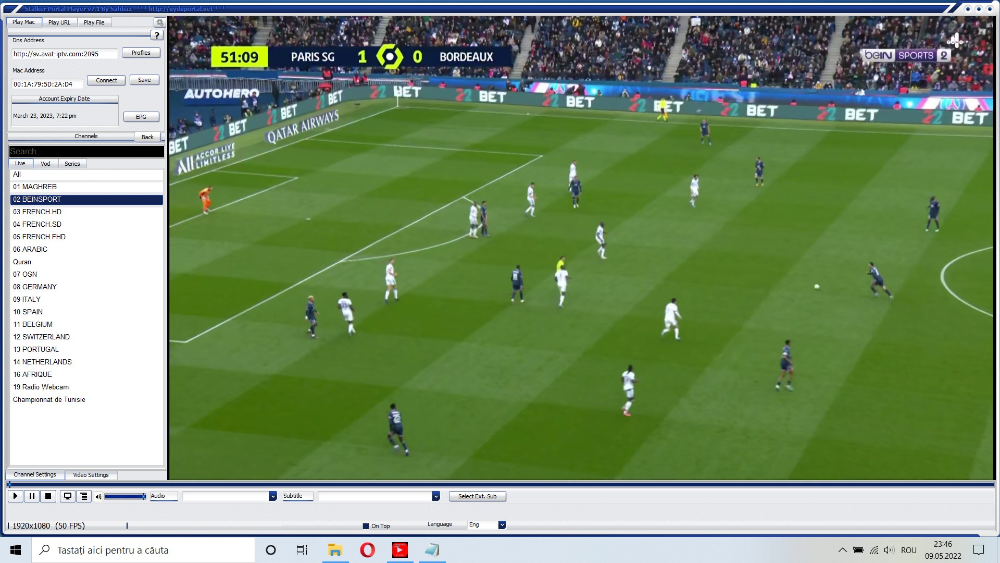Select the Quran category
1000x563 pixels.
[x=86, y=262]
